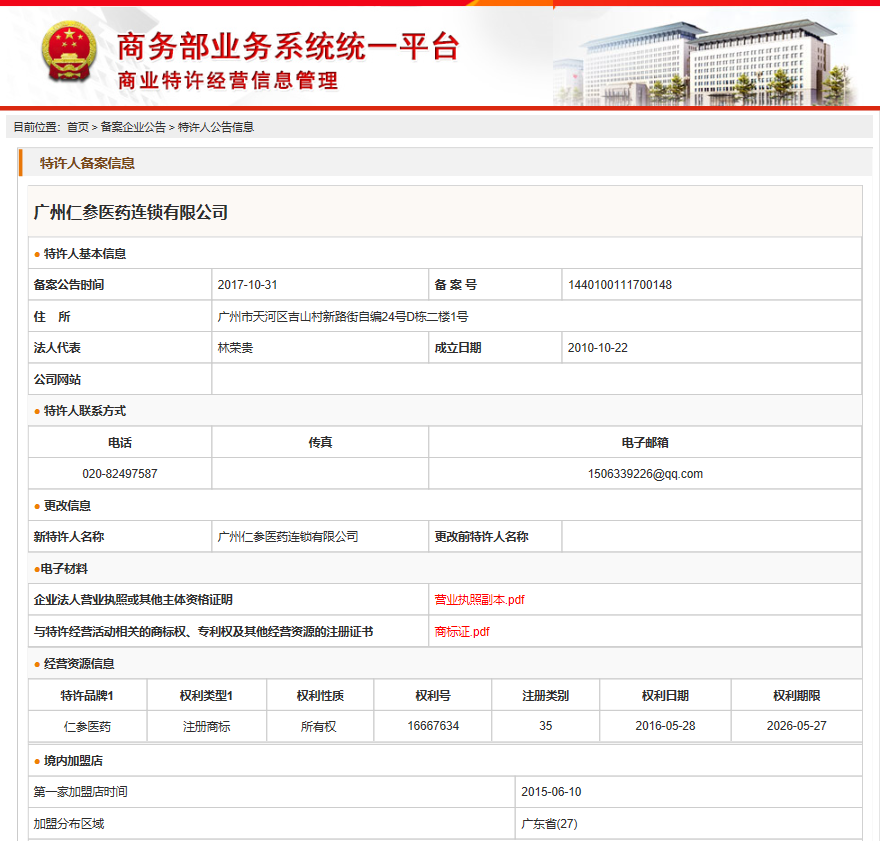Select the company name 广州仁参医药连锁有限公司 heading
The image size is (880, 841).
130,213
